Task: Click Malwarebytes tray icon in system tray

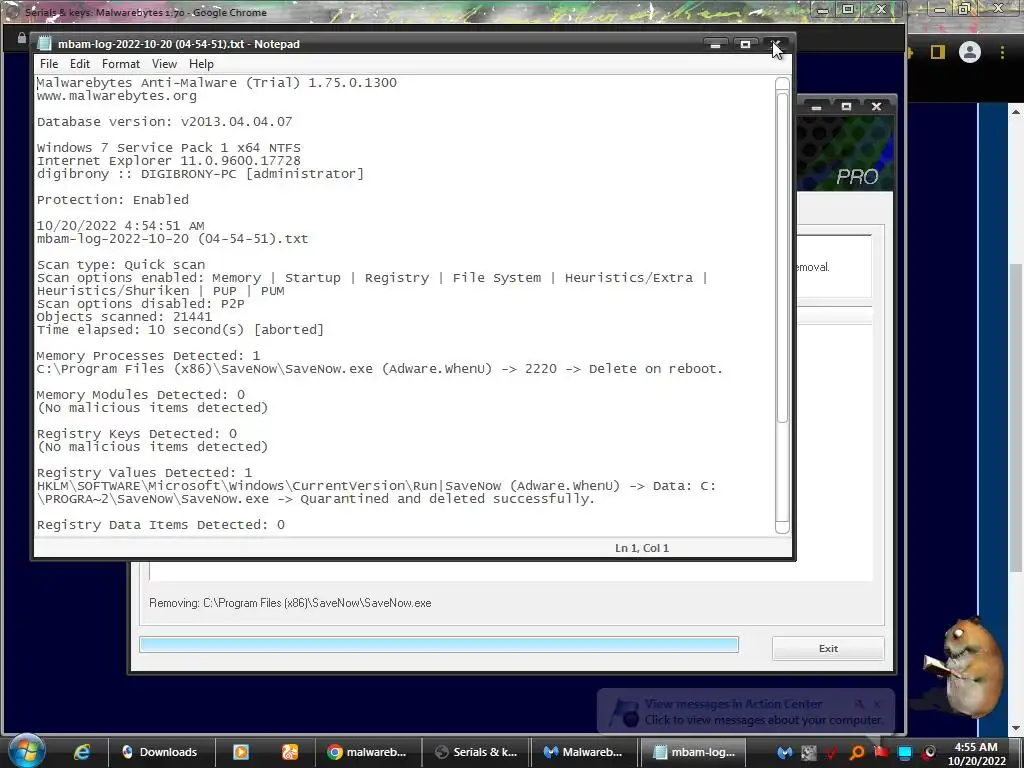Action: coord(784,752)
